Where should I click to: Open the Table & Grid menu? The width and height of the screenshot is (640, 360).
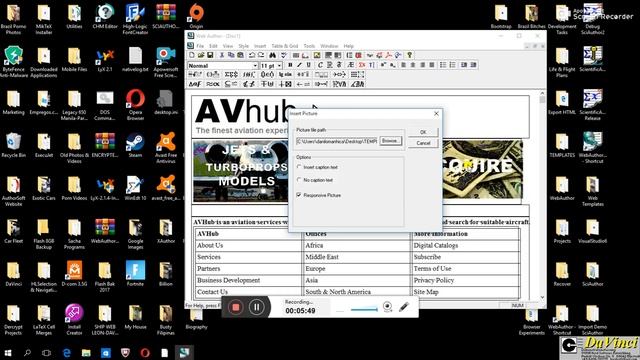pyautogui.click(x=285, y=46)
